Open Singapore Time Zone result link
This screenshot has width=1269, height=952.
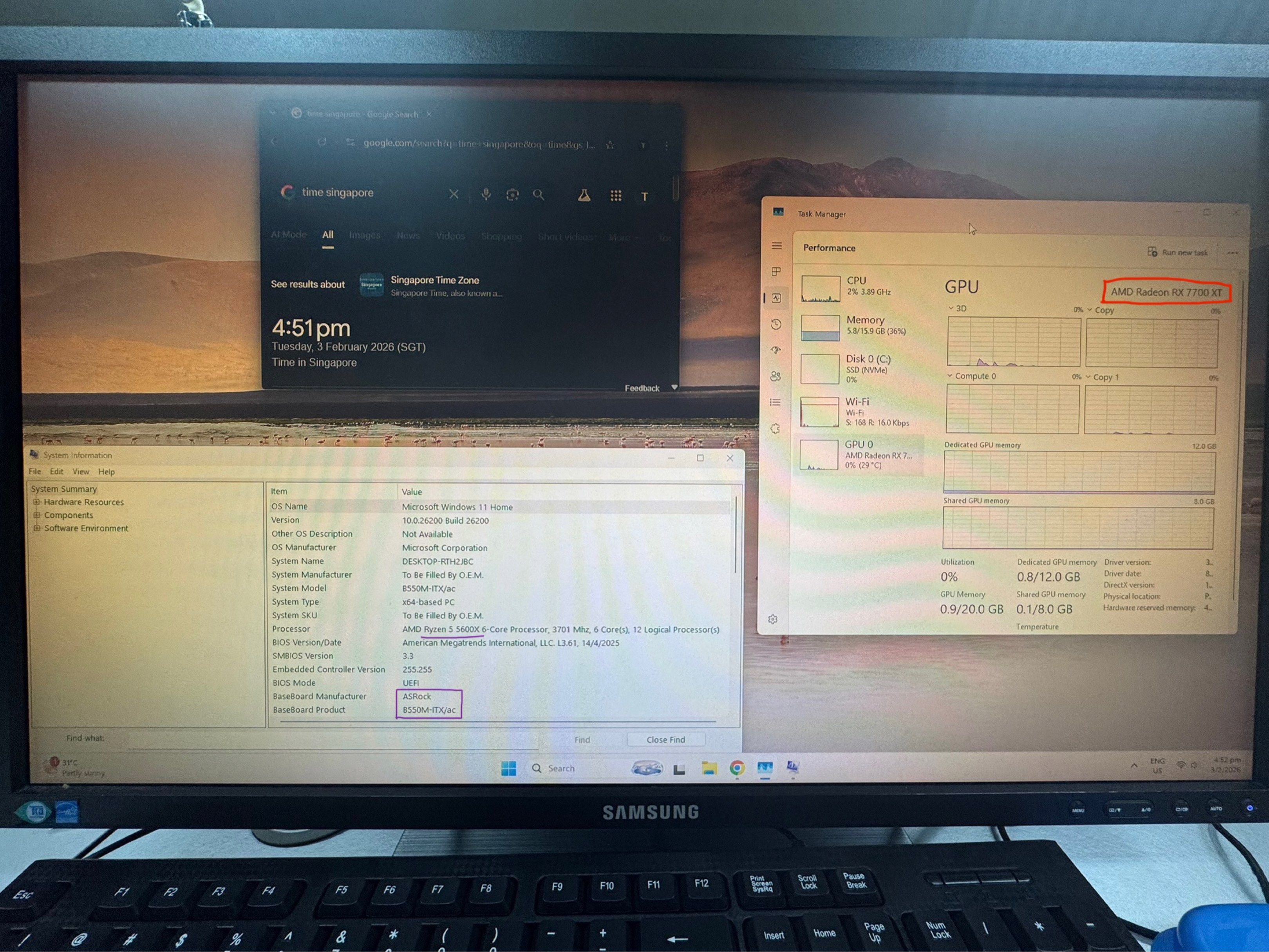click(435, 280)
